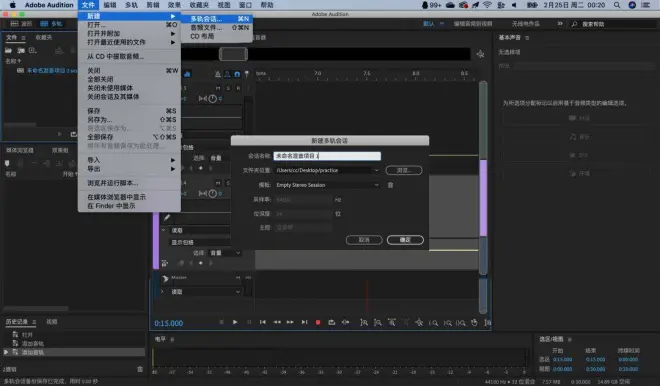Image resolution: width=660 pixels, height=386 pixels.
Task: Toggle Mute (M) on track 4
Action: click(218, 183)
